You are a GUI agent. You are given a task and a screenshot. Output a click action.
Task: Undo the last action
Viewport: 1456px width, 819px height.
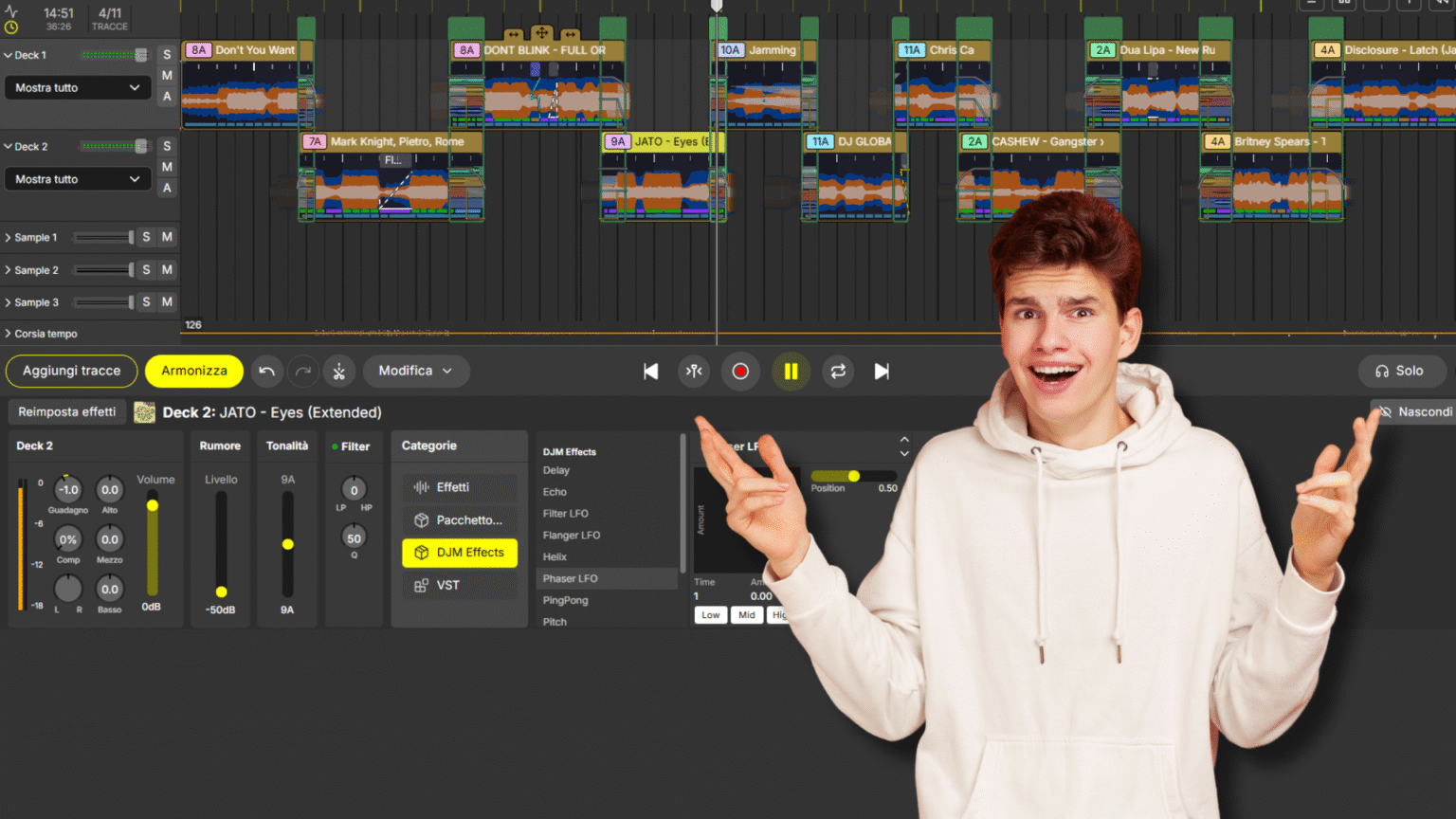point(267,372)
